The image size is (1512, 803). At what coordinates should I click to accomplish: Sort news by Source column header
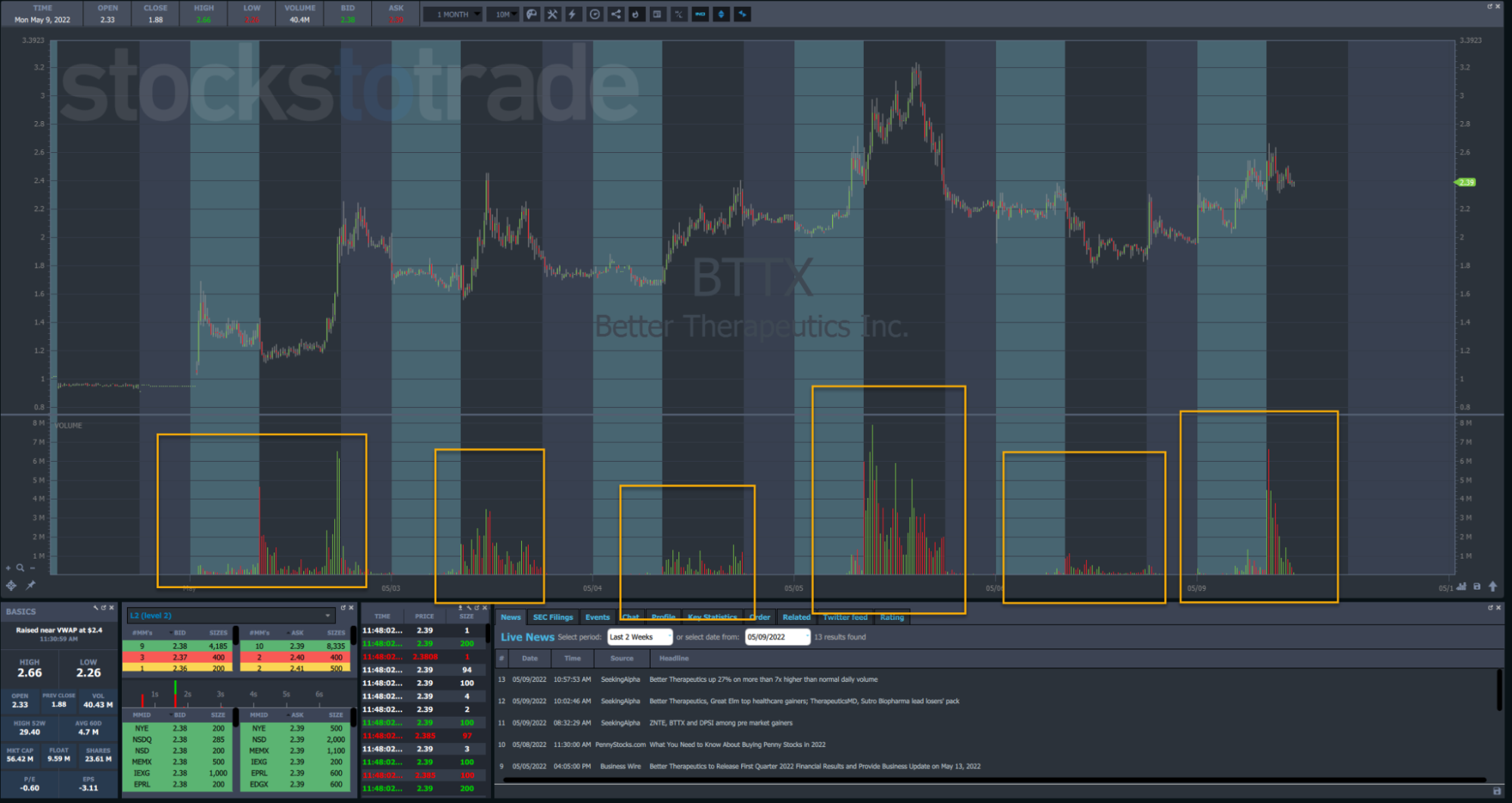coord(622,658)
